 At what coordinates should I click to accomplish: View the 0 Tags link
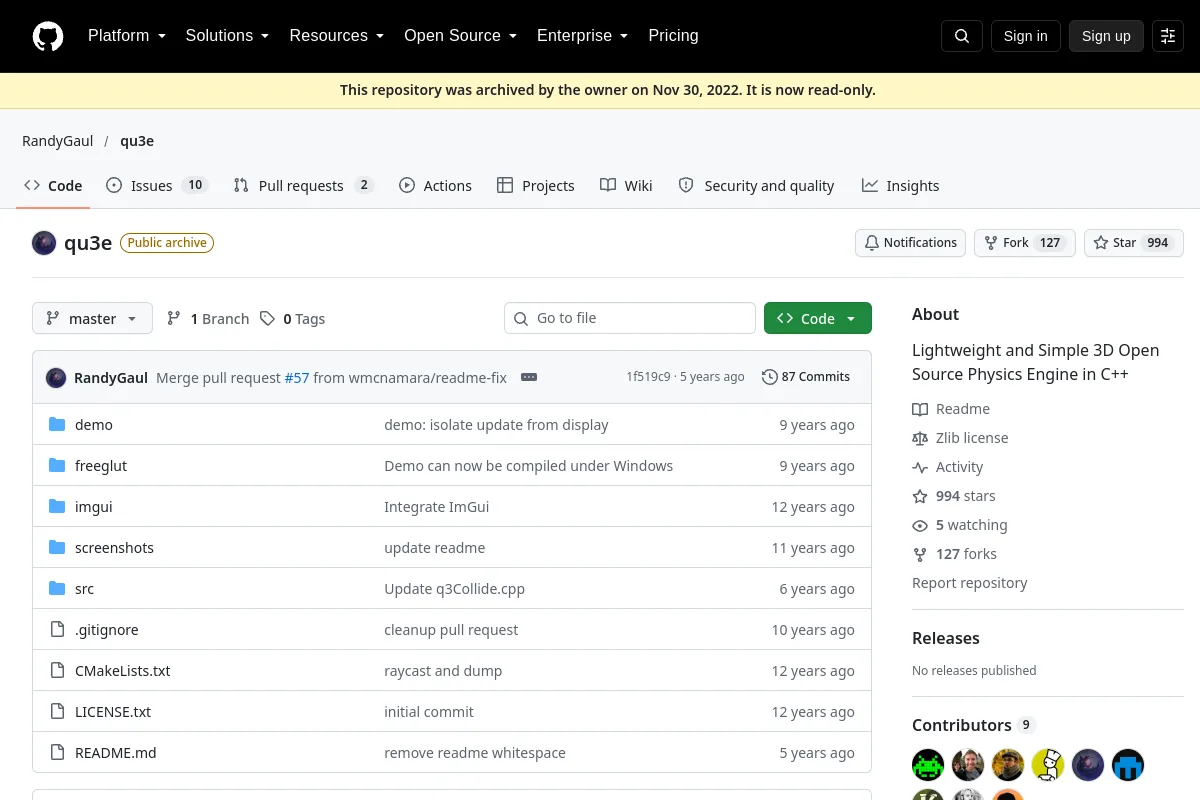pyautogui.click(x=292, y=318)
